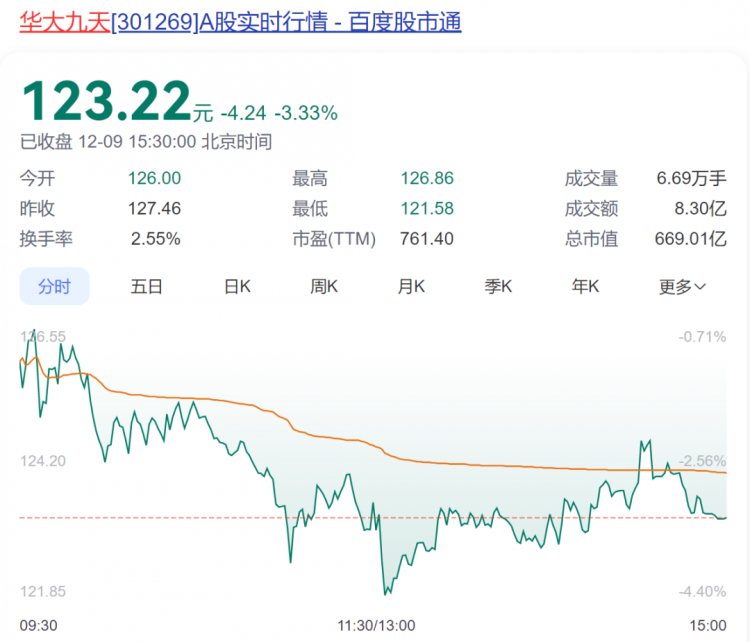
Task: Switch to the 五日 chart tab
Action: pyautogui.click(x=146, y=287)
